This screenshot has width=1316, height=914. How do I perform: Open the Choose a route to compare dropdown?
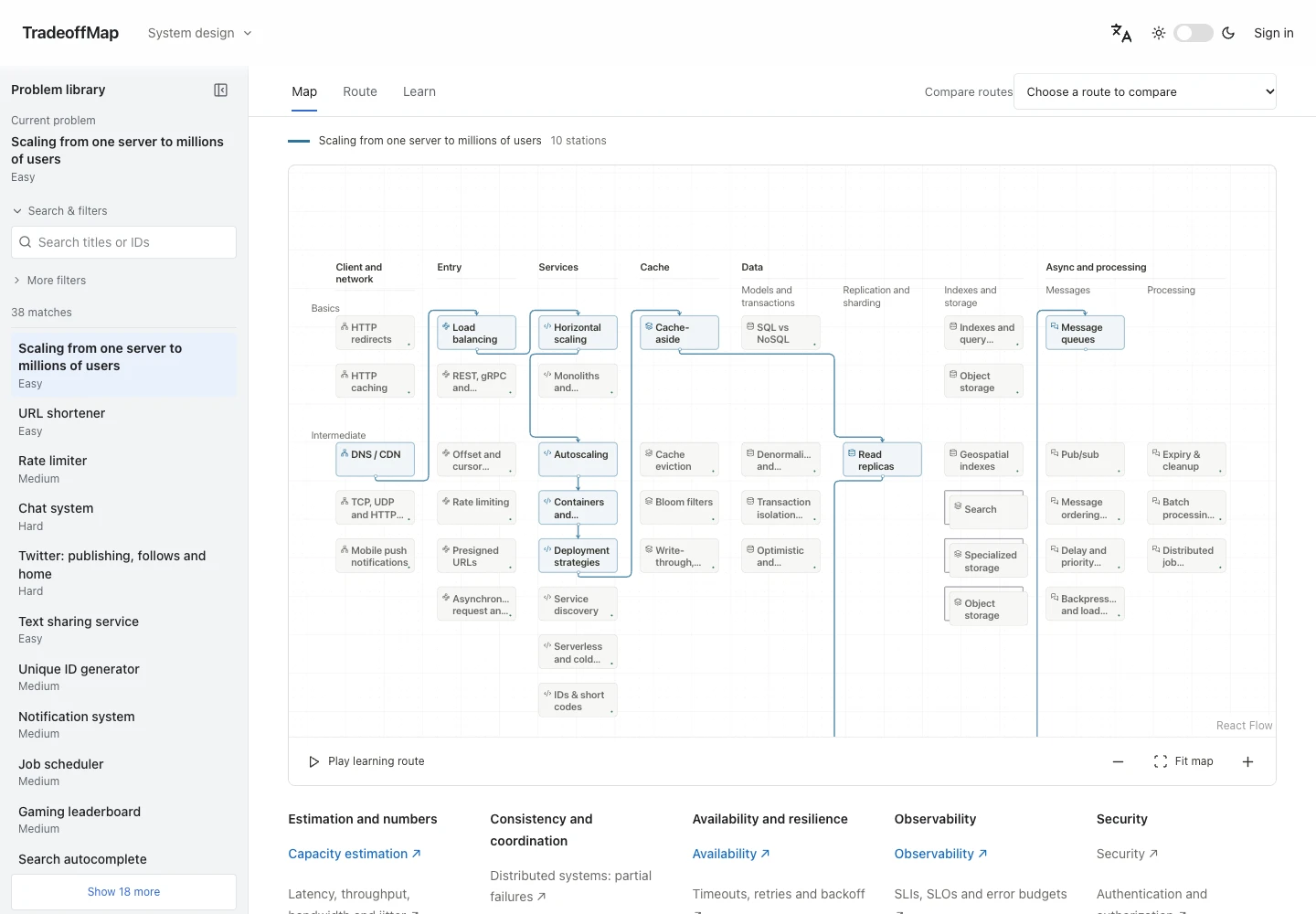(1145, 91)
